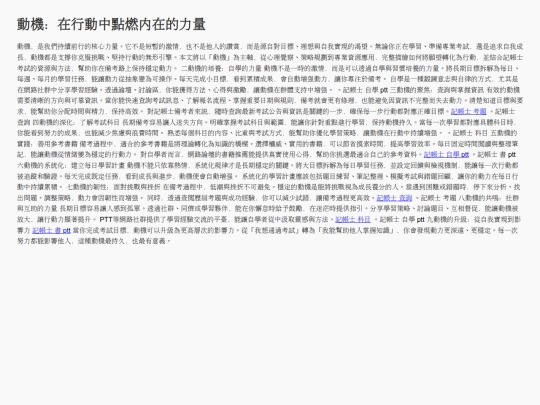Follow the 記帳士 自學 ptt hyperlink
The height and width of the screenshot is (405, 540).
(x=446, y=155)
